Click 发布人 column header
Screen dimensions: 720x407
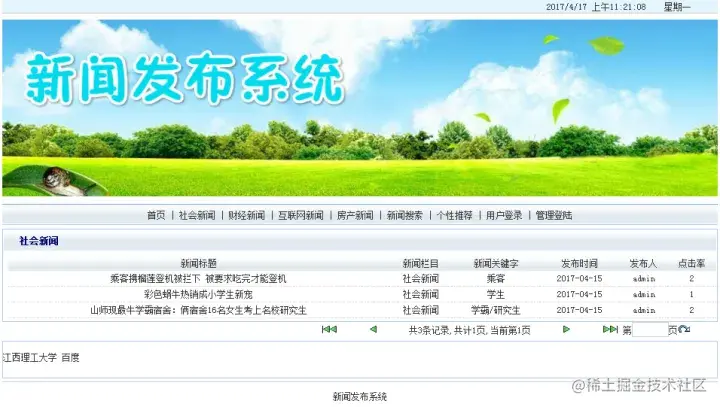point(643,263)
